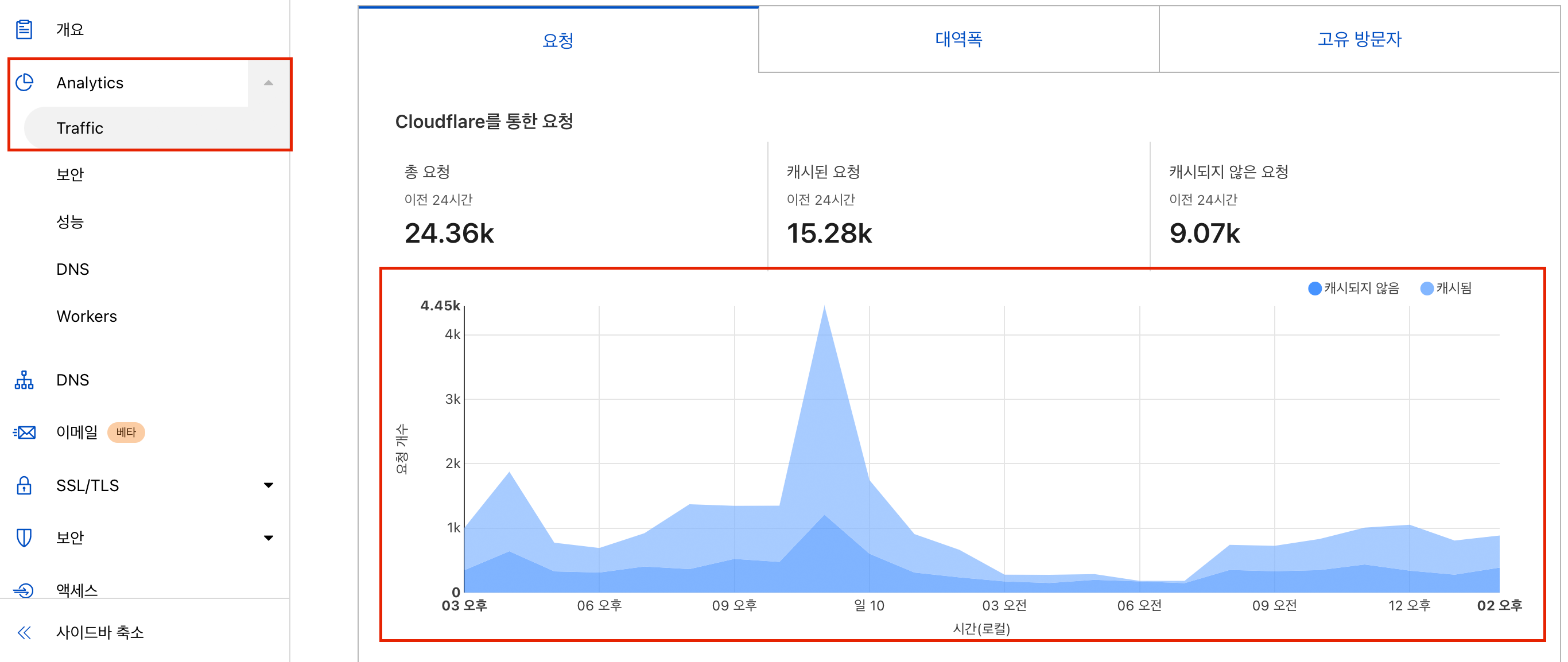Expand the 보안 section dropdown arrow

269,538
